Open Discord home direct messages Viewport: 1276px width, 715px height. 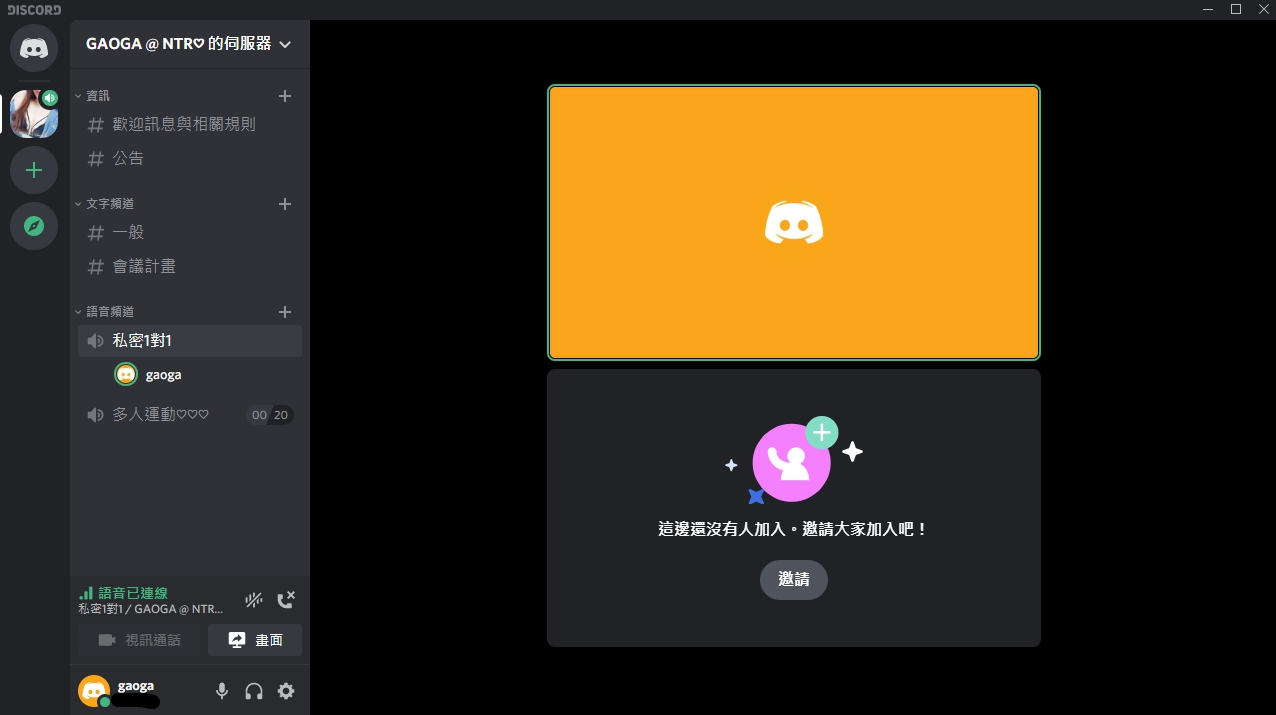point(34,48)
